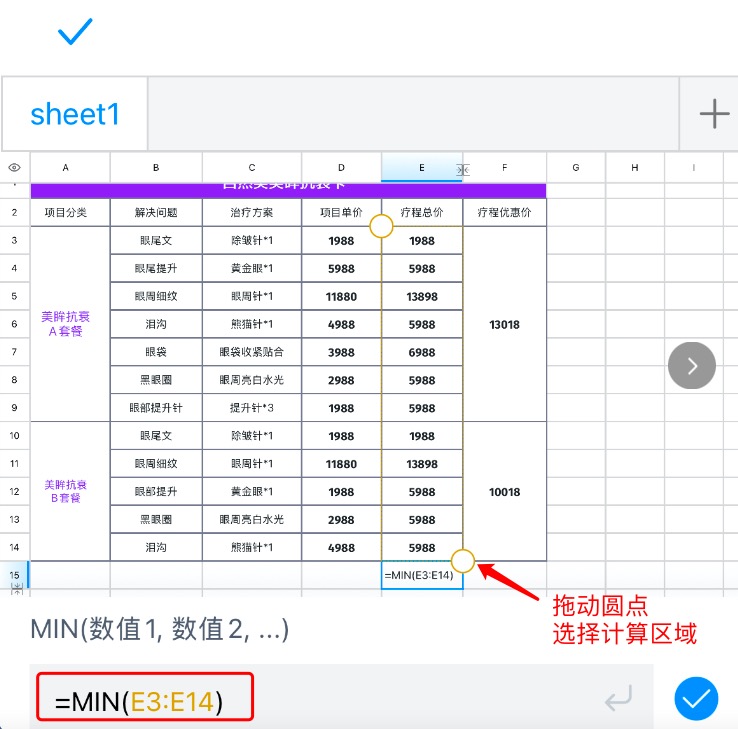
Task: Click the 熊猫针*1 cell in row 14
Action: click(x=252, y=547)
